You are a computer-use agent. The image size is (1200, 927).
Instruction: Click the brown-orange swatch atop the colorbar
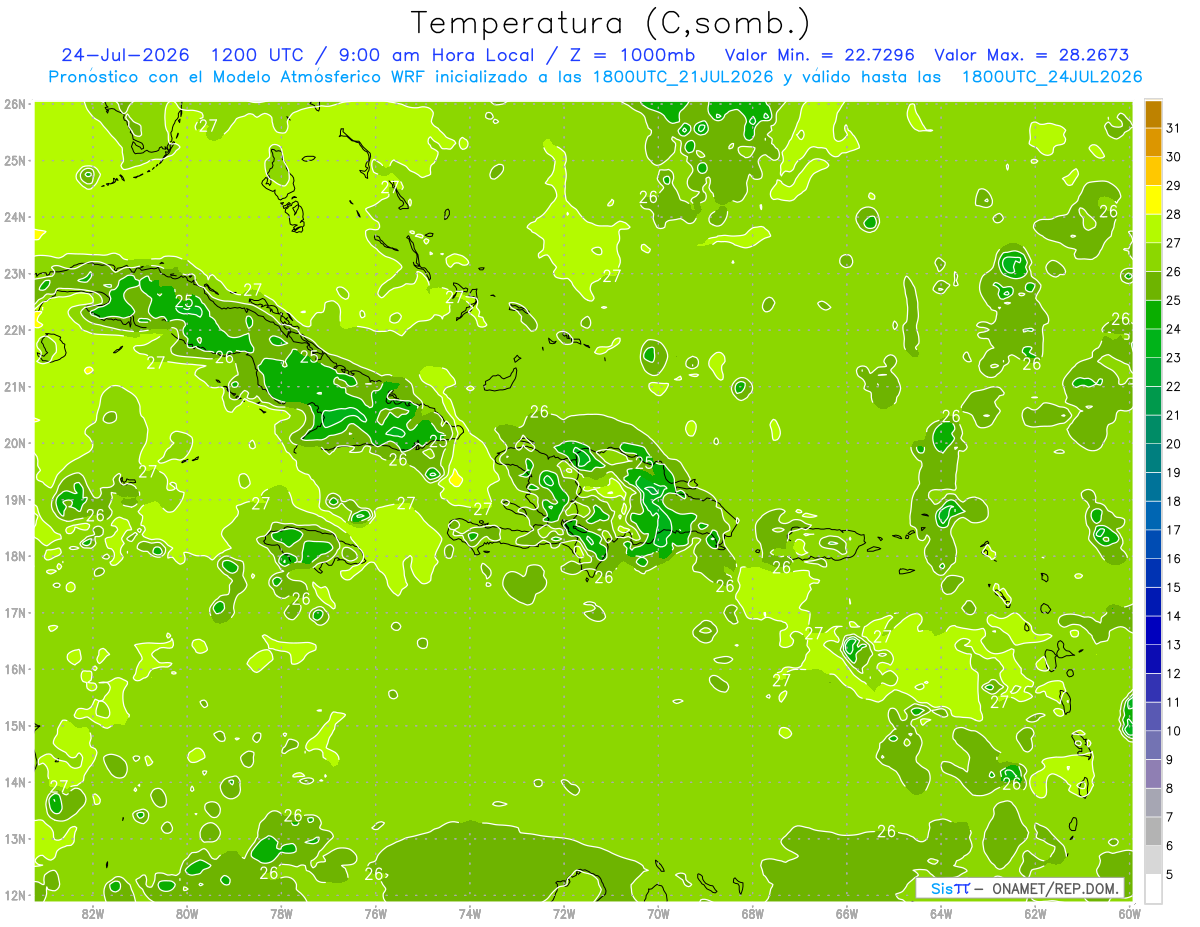(x=1153, y=115)
